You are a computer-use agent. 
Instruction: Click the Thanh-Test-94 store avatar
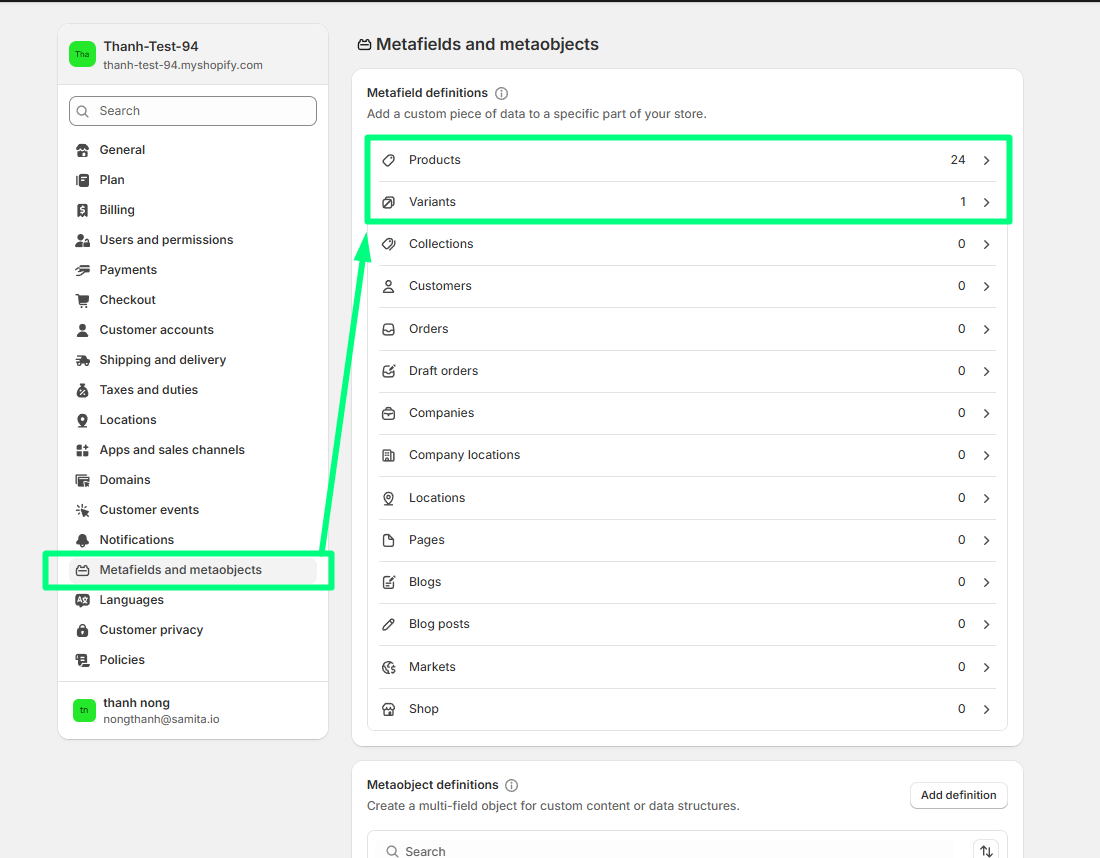[82, 55]
